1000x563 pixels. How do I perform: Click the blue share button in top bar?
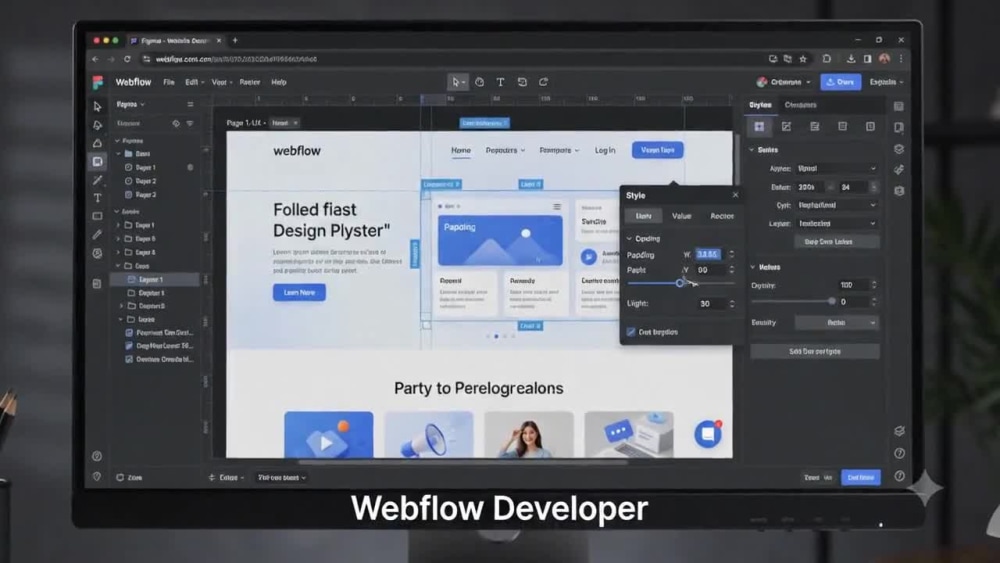(x=841, y=82)
